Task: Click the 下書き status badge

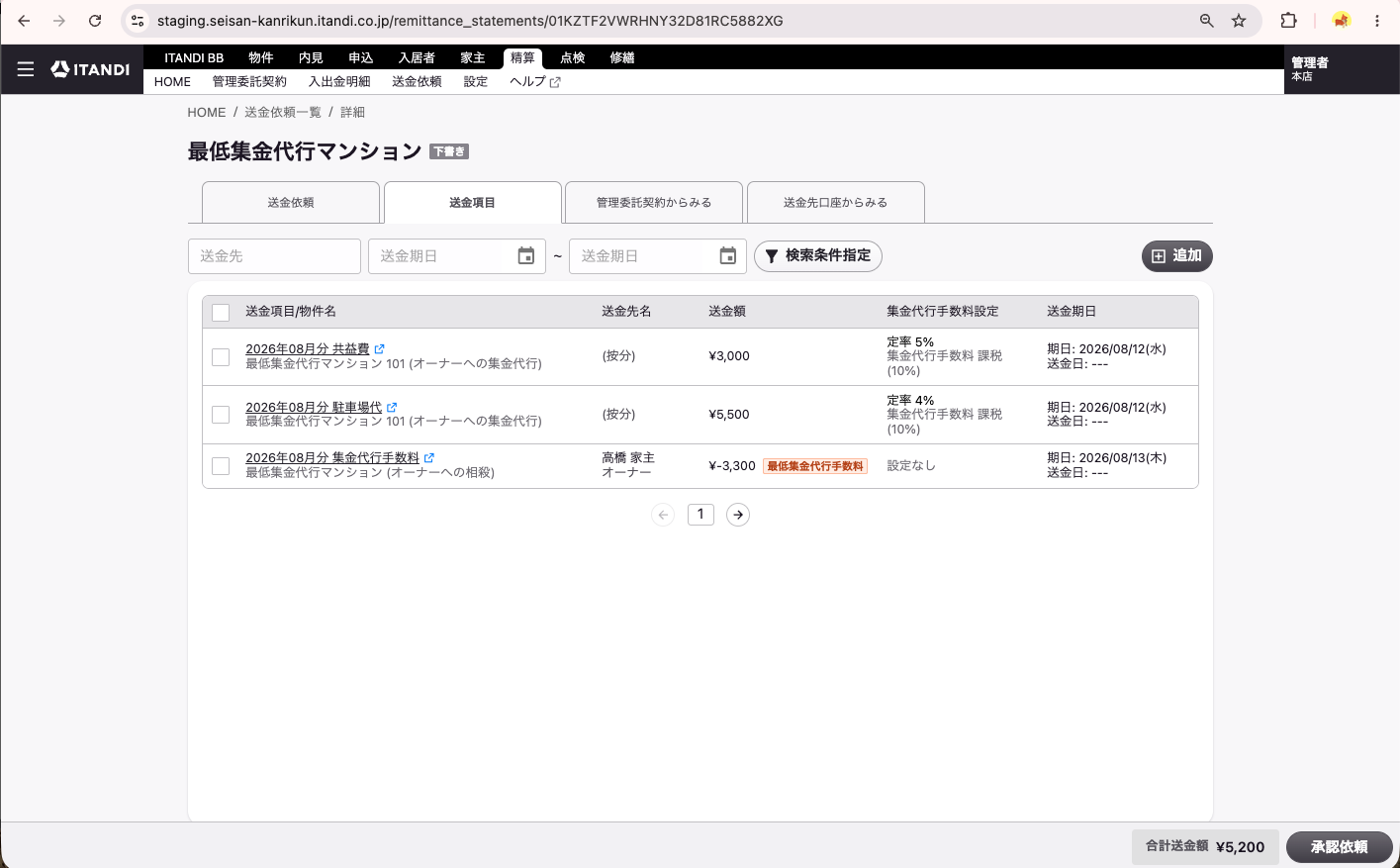Action: [x=449, y=151]
